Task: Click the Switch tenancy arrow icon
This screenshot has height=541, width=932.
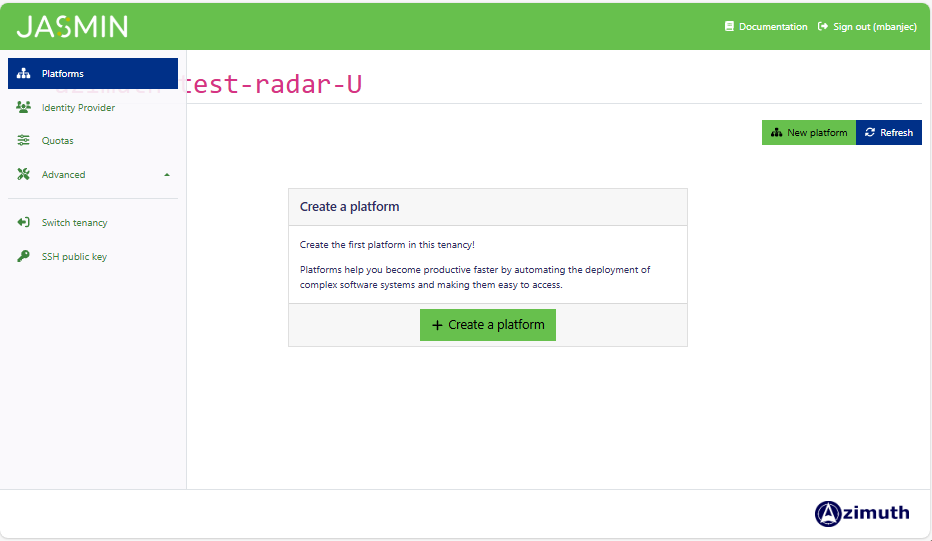Action: 24,223
